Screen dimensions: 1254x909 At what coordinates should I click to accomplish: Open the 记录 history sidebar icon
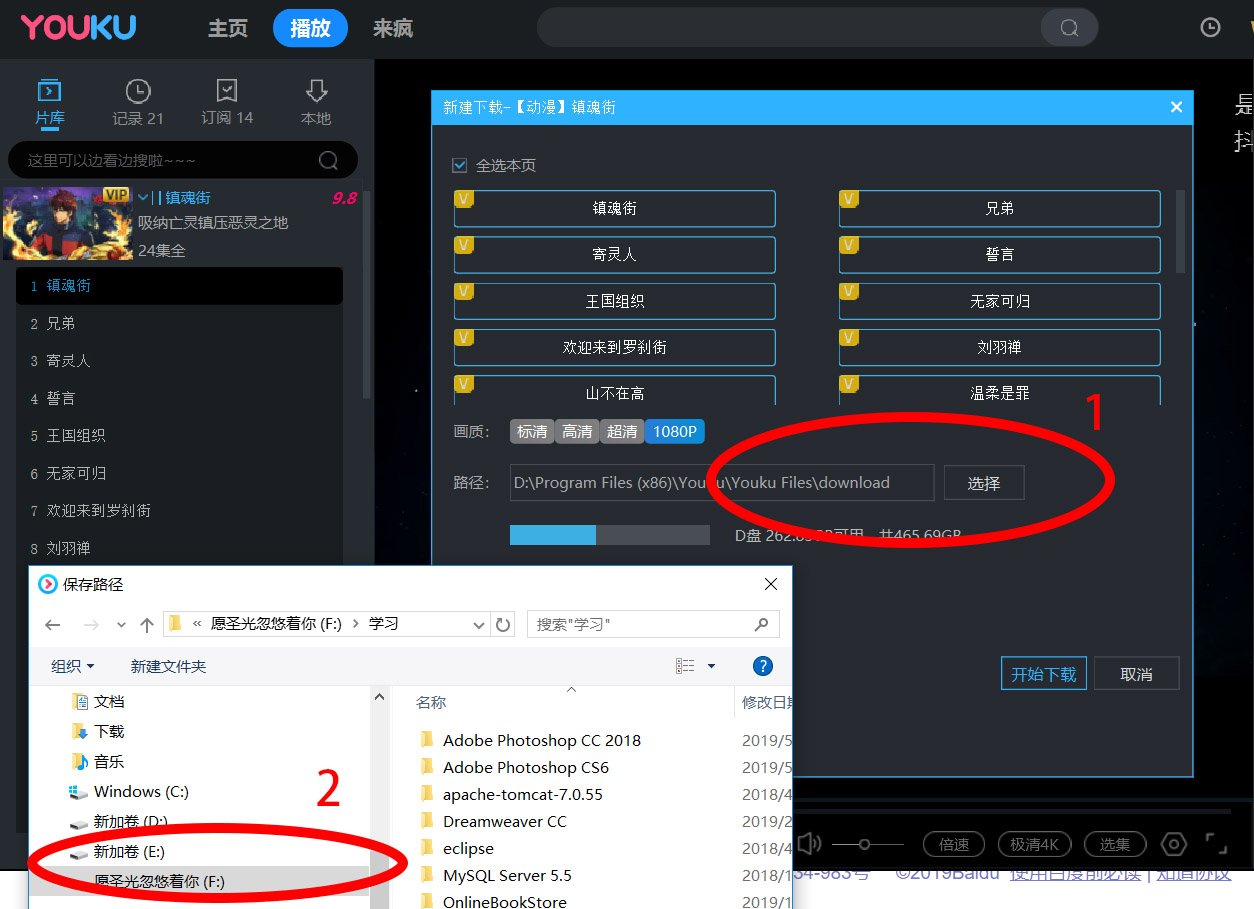(x=137, y=101)
